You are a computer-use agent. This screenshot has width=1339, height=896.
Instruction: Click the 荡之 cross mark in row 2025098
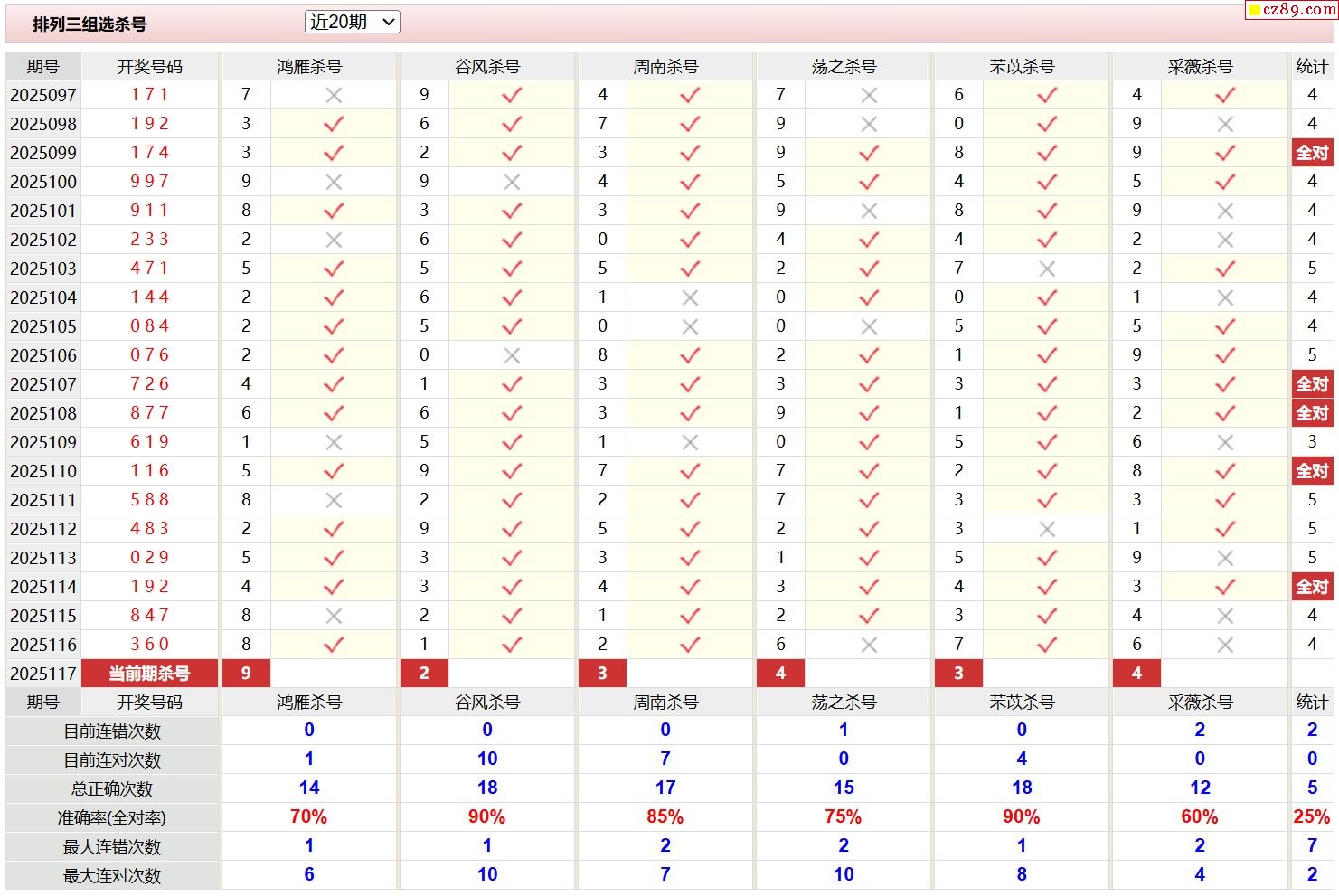[869, 124]
